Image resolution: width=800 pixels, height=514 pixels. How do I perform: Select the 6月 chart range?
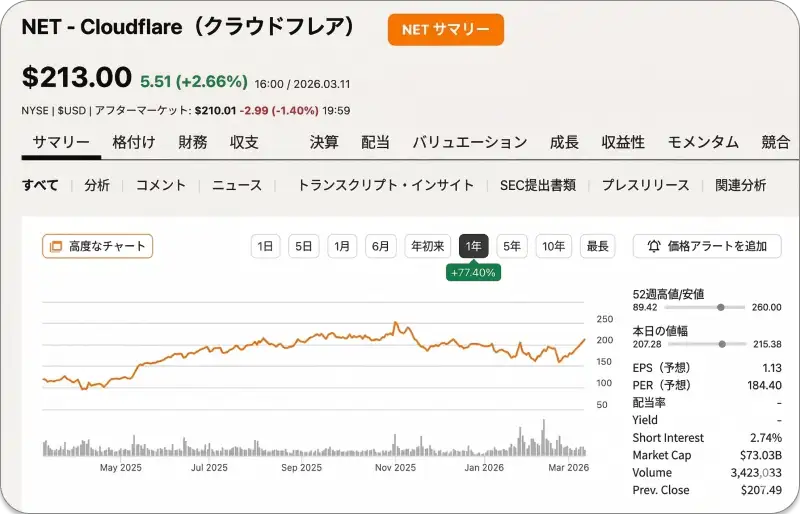[381, 247]
